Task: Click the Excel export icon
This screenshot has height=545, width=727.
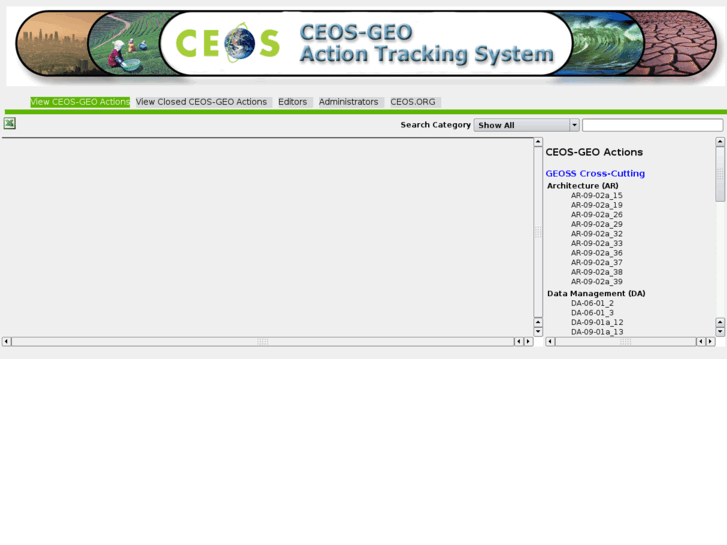Action: (9, 123)
